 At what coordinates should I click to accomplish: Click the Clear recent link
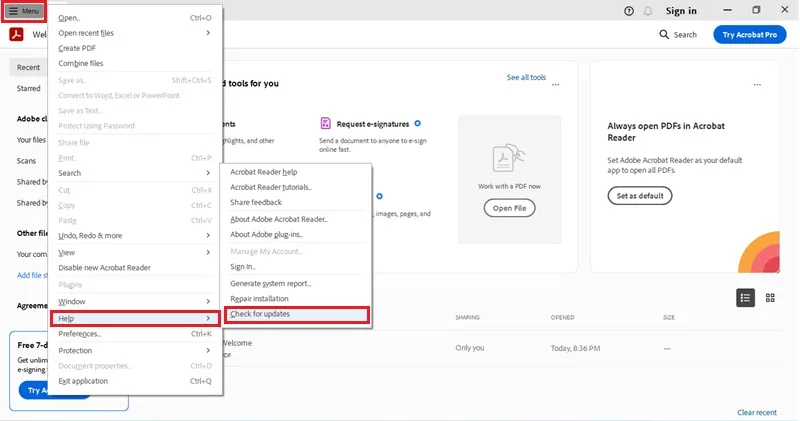tap(757, 412)
